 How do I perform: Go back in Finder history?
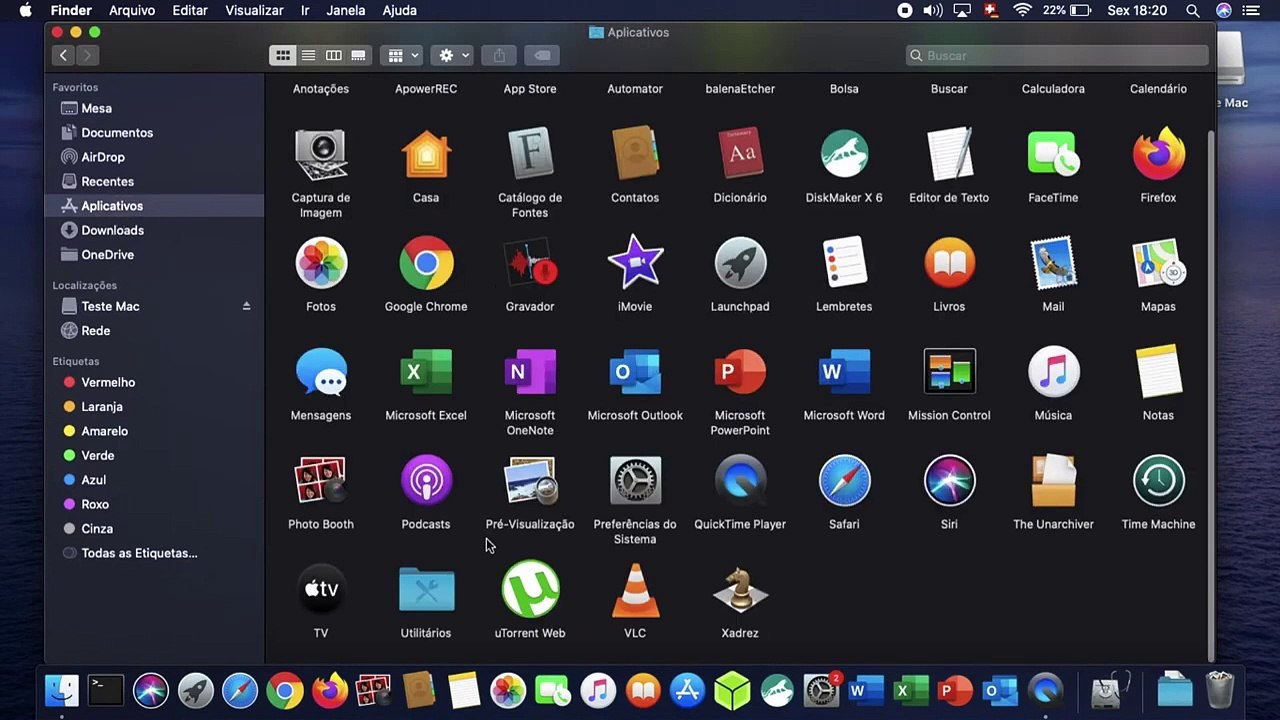pyautogui.click(x=63, y=55)
